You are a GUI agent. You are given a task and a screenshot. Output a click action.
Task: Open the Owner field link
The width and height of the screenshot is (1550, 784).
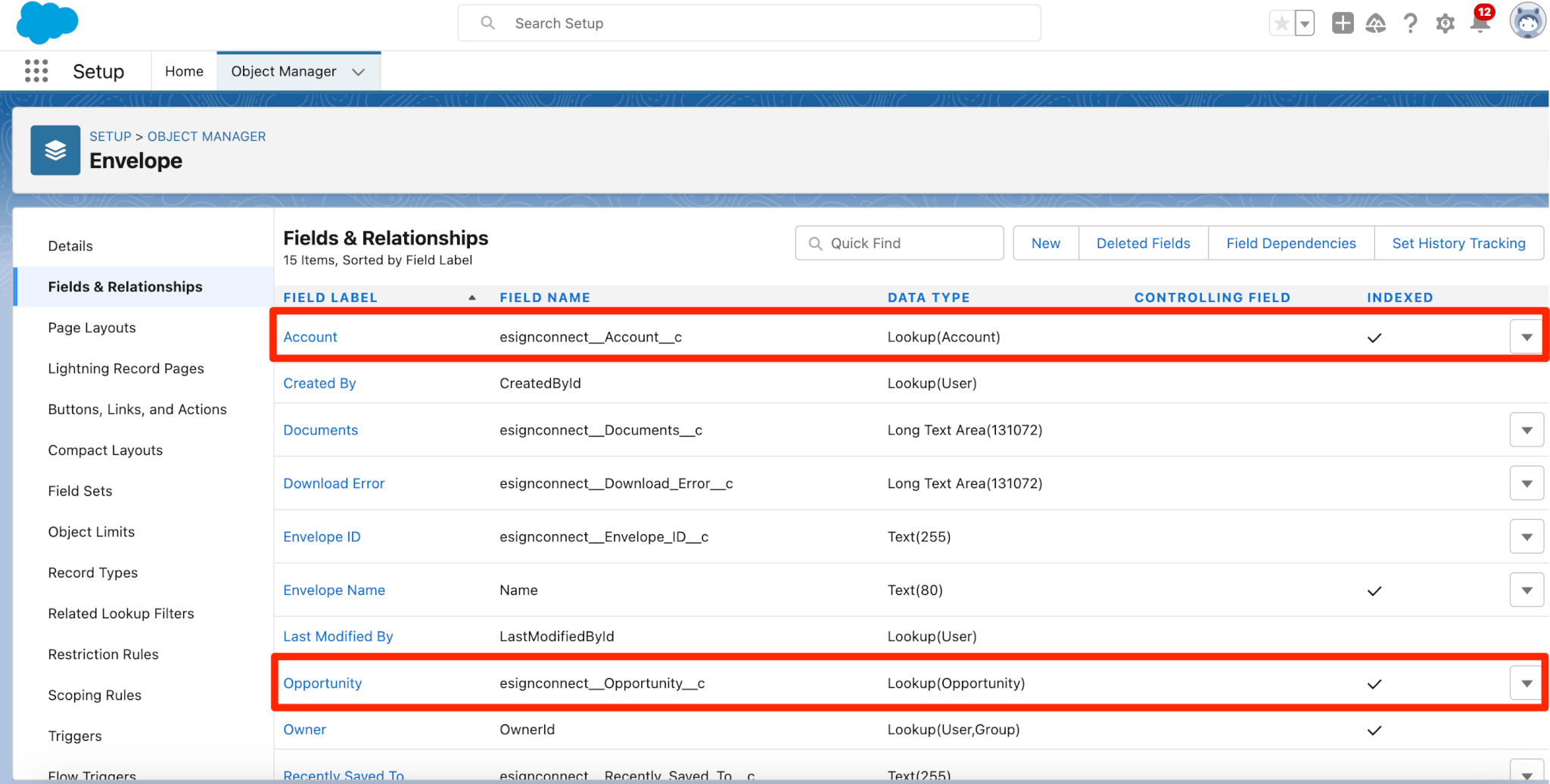304,730
